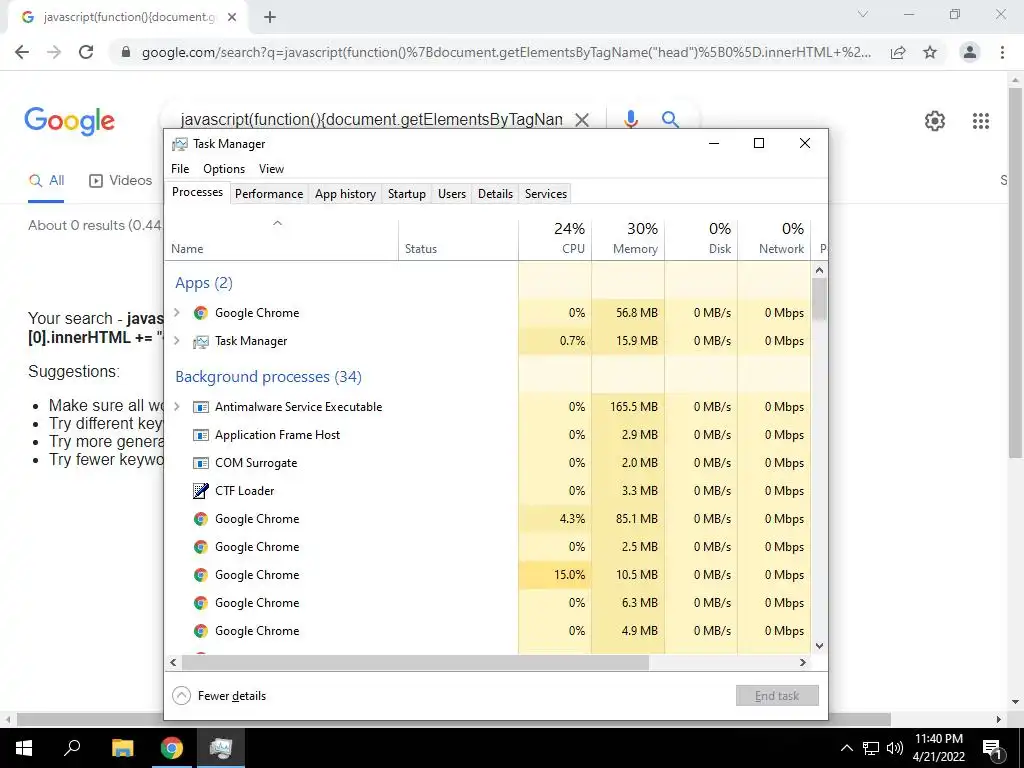The height and width of the screenshot is (768, 1024).
Task: Switch to Details tab
Action: [495, 194]
